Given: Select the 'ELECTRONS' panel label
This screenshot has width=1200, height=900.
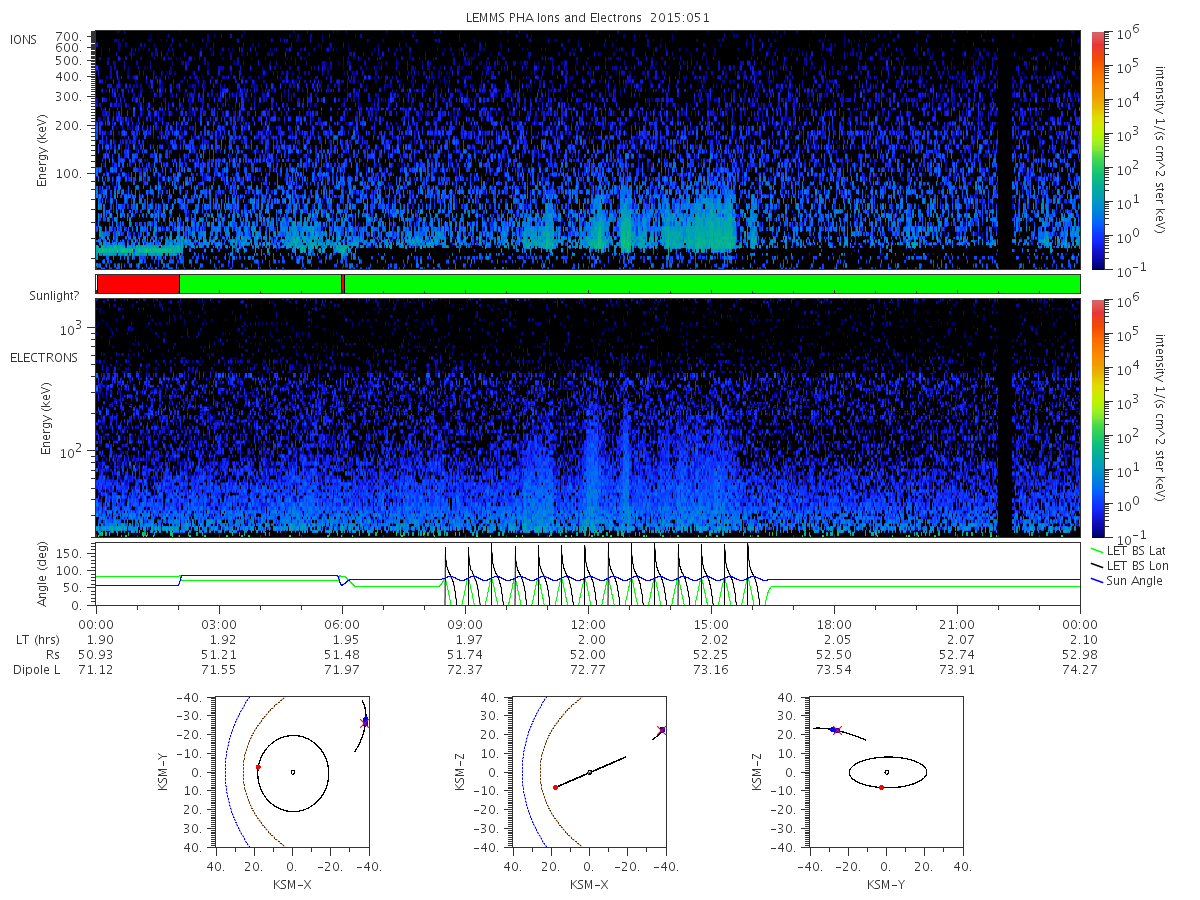Looking at the screenshot, I should coord(44,357).
